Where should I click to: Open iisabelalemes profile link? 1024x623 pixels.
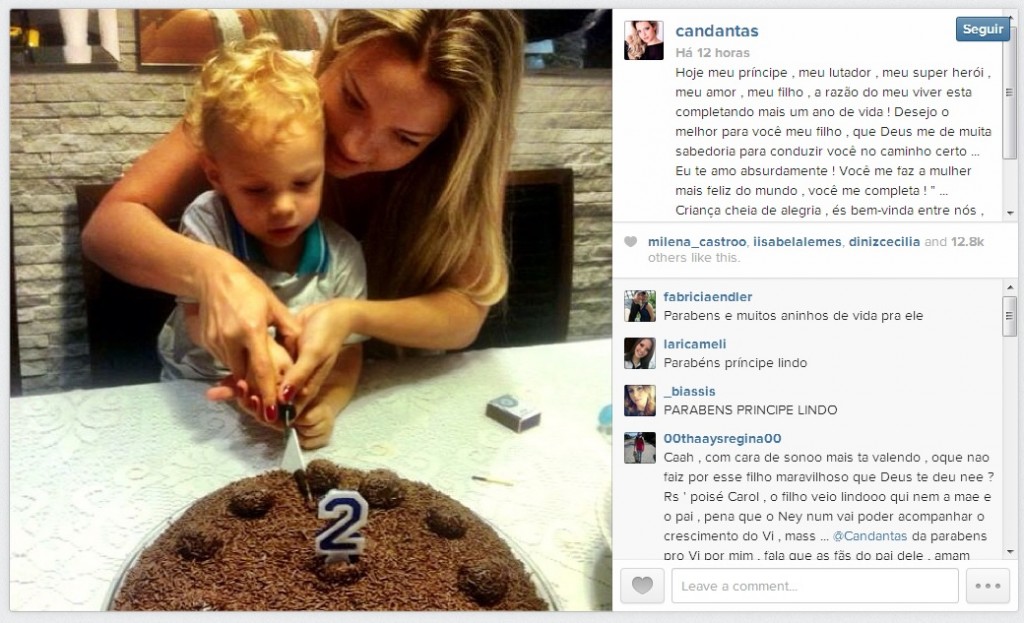pyautogui.click(x=797, y=242)
